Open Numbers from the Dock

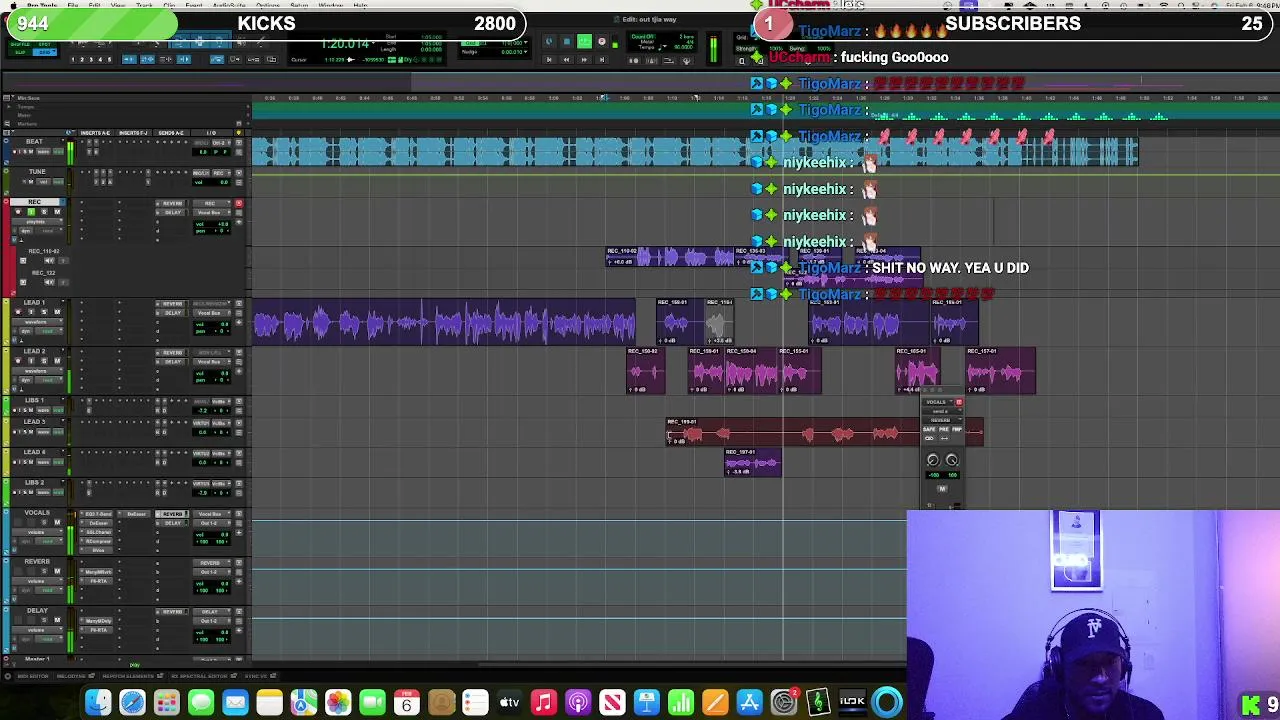tap(681, 703)
